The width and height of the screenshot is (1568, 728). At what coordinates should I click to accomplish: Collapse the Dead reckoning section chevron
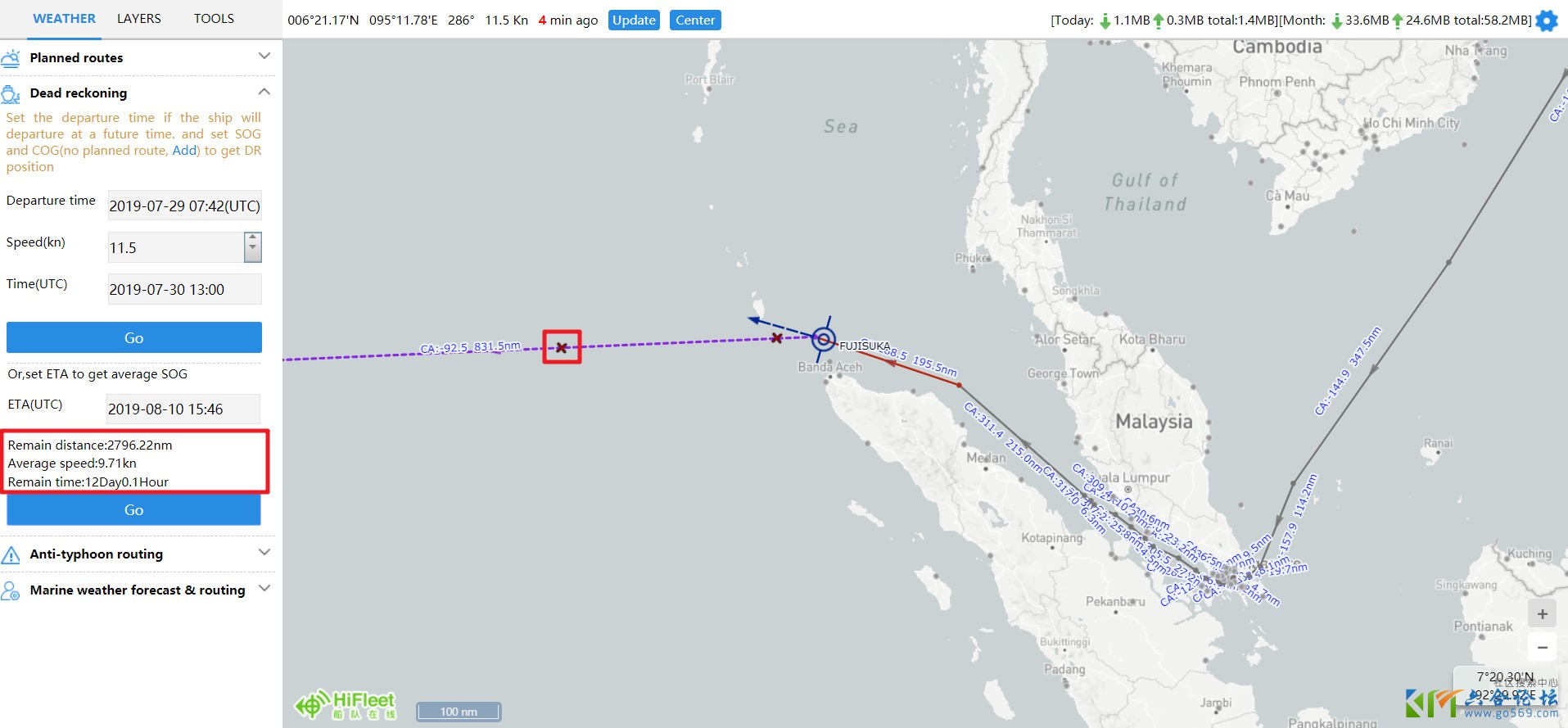pos(264,92)
